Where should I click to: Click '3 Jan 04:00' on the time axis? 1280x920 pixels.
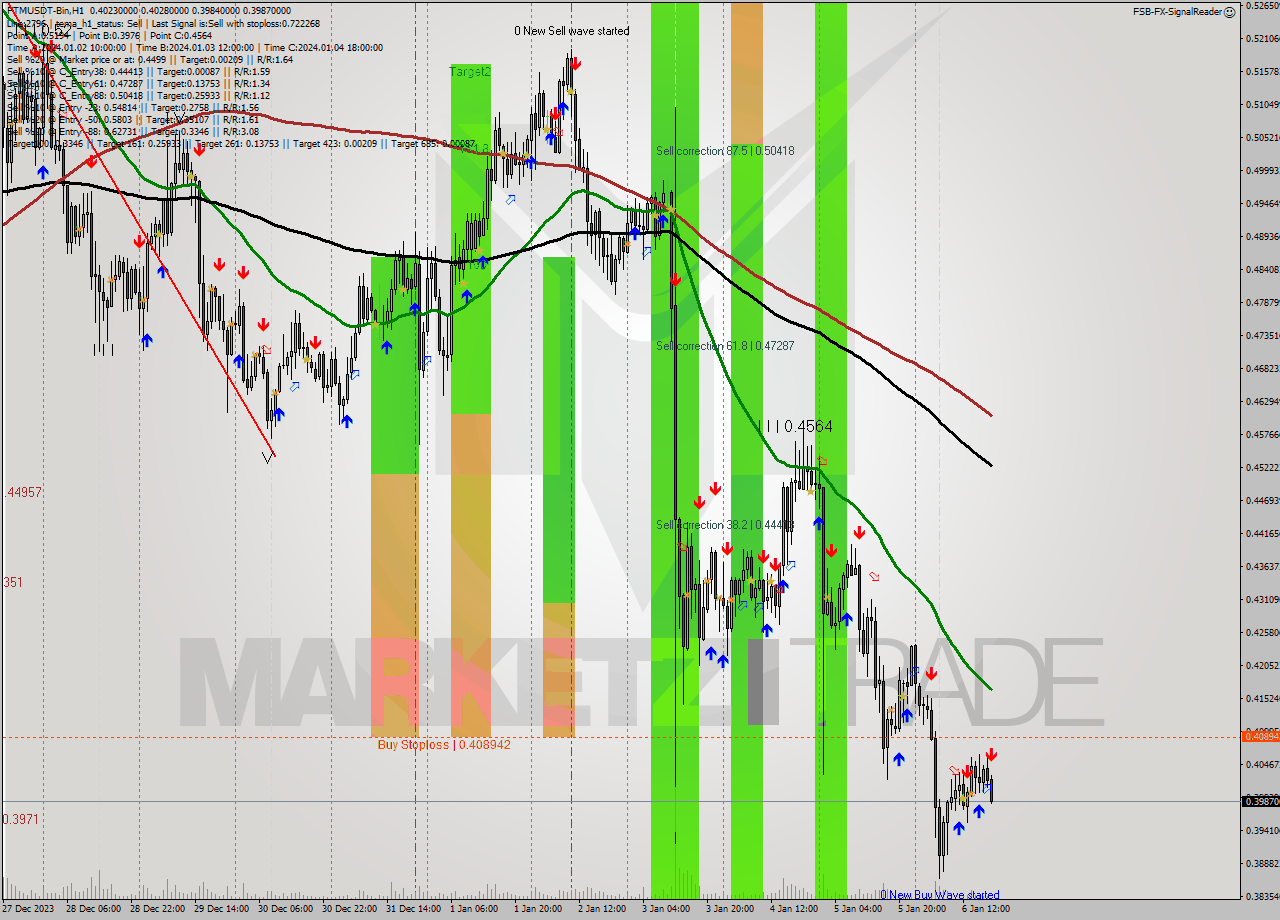(x=668, y=909)
